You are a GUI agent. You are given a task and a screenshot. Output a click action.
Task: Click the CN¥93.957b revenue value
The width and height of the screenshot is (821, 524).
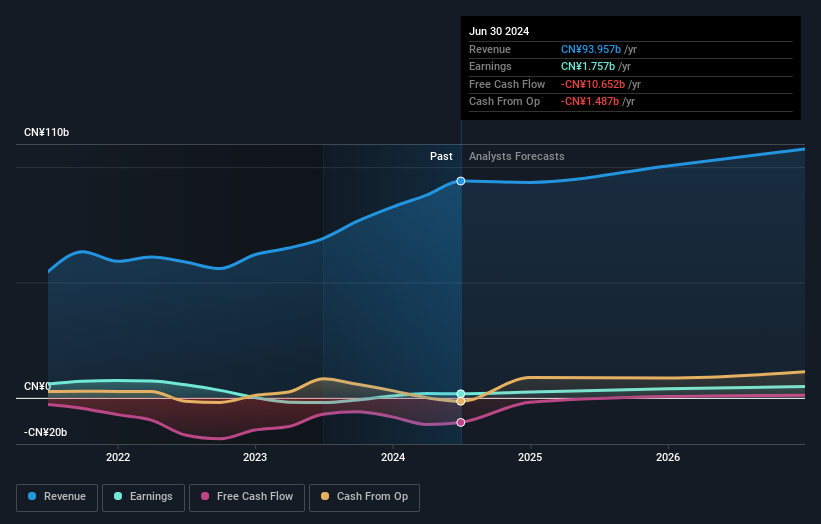click(x=591, y=49)
